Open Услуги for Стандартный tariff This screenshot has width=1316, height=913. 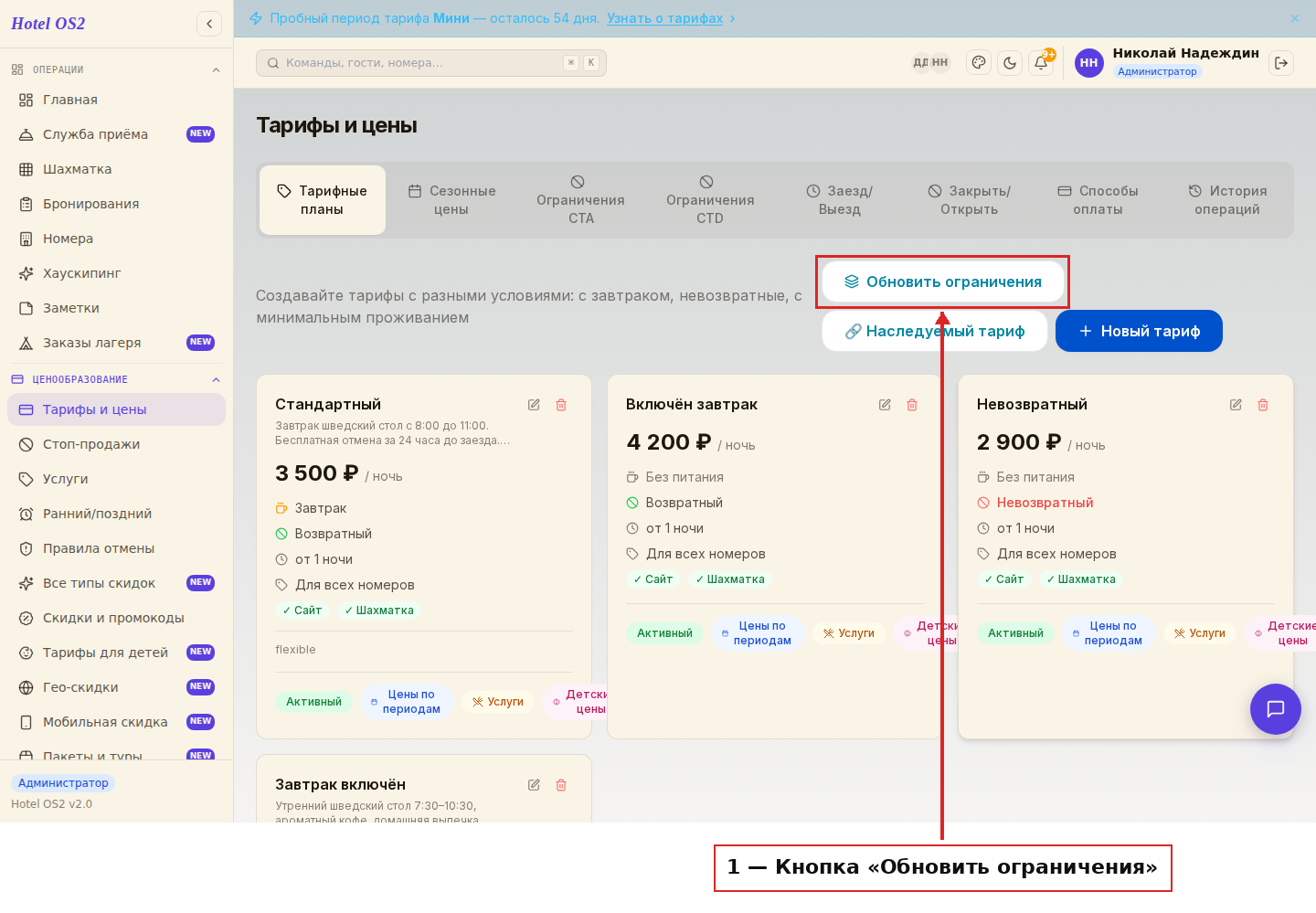coord(498,702)
